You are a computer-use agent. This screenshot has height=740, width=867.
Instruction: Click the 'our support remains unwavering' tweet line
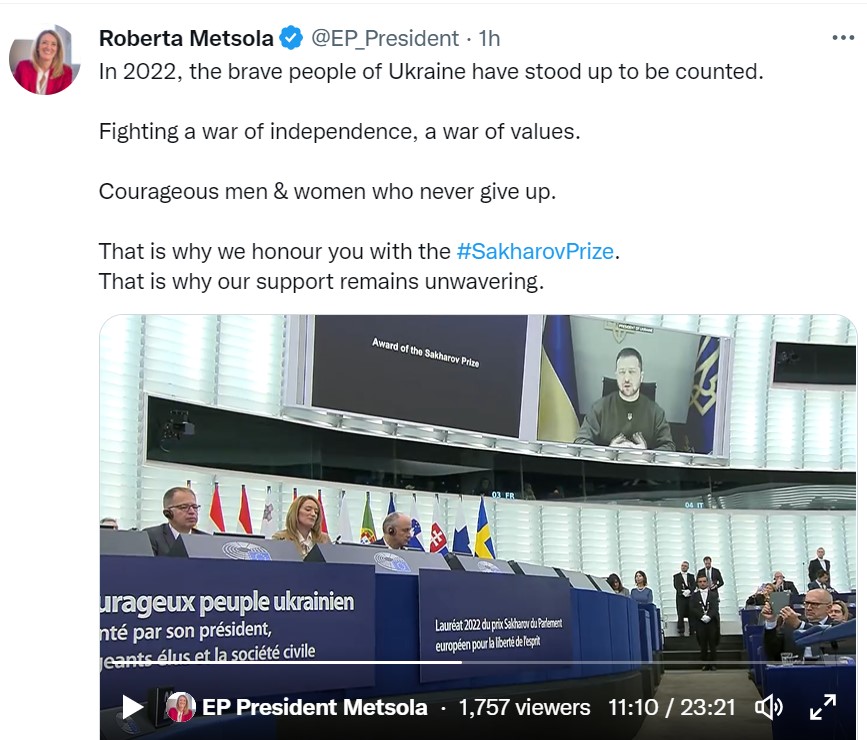click(x=320, y=281)
